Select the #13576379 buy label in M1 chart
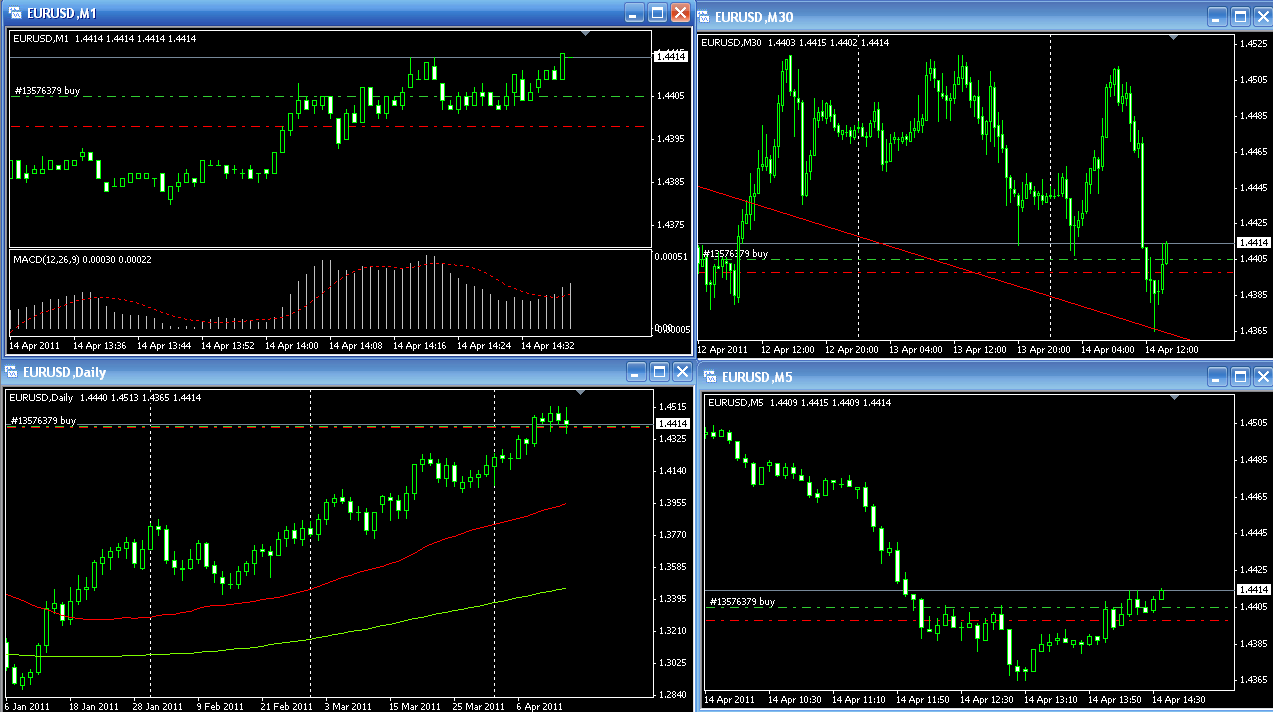The height and width of the screenshot is (712, 1273). click(46, 91)
